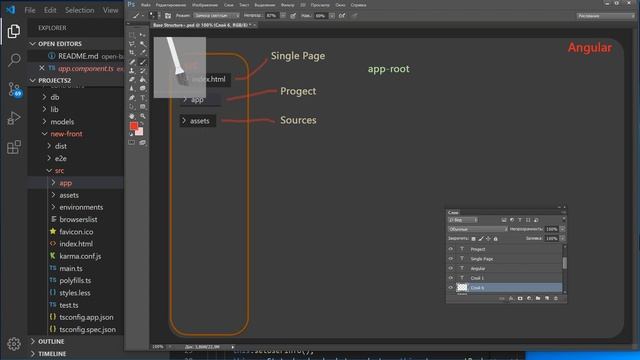Select the Hand tool
Viewport: 640px width, 360px height.
(x=131, y=116)
